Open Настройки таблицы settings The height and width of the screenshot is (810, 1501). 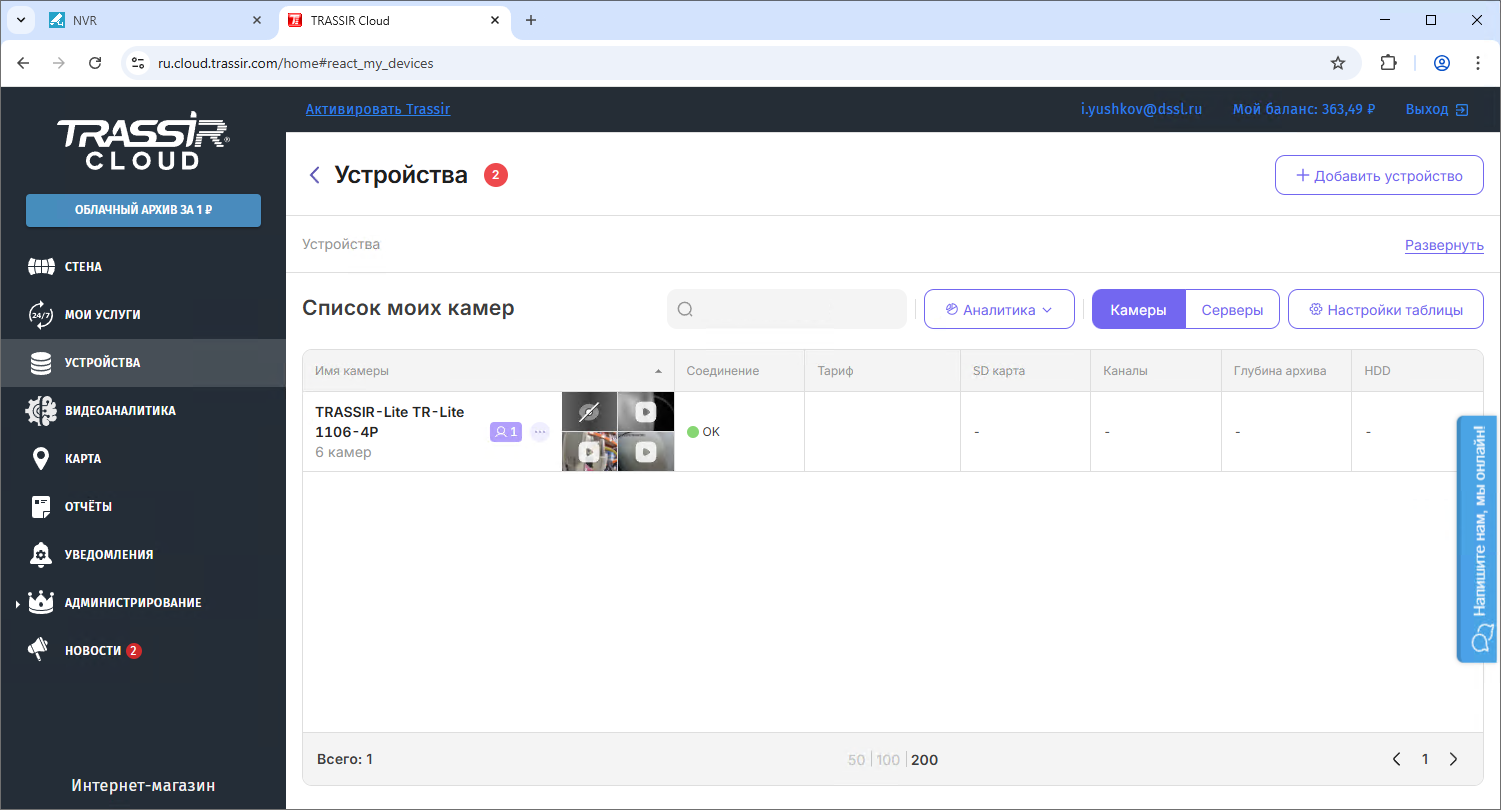click(1386, 309)
